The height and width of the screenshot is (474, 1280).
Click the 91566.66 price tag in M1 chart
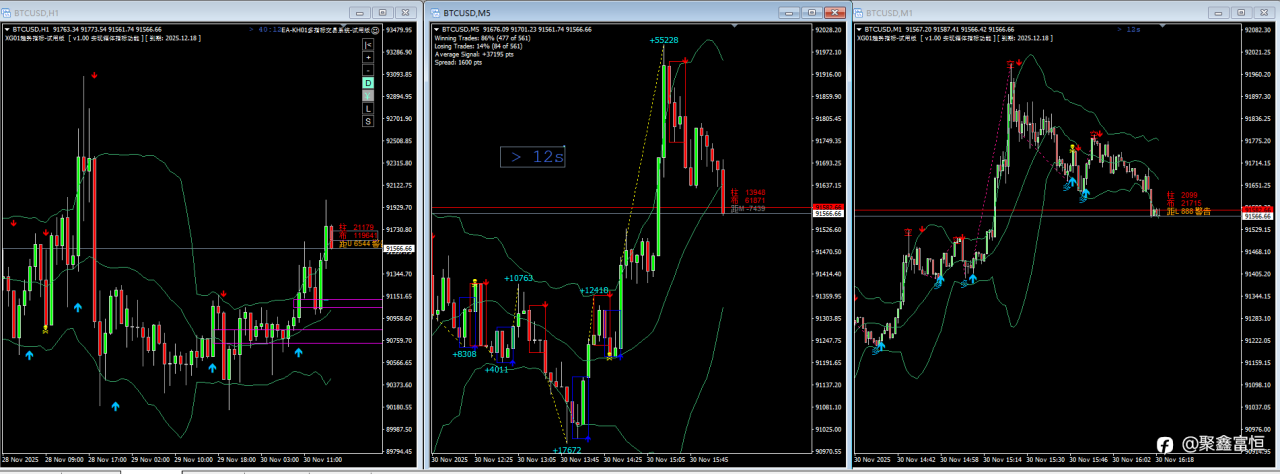coord(1258,216)
